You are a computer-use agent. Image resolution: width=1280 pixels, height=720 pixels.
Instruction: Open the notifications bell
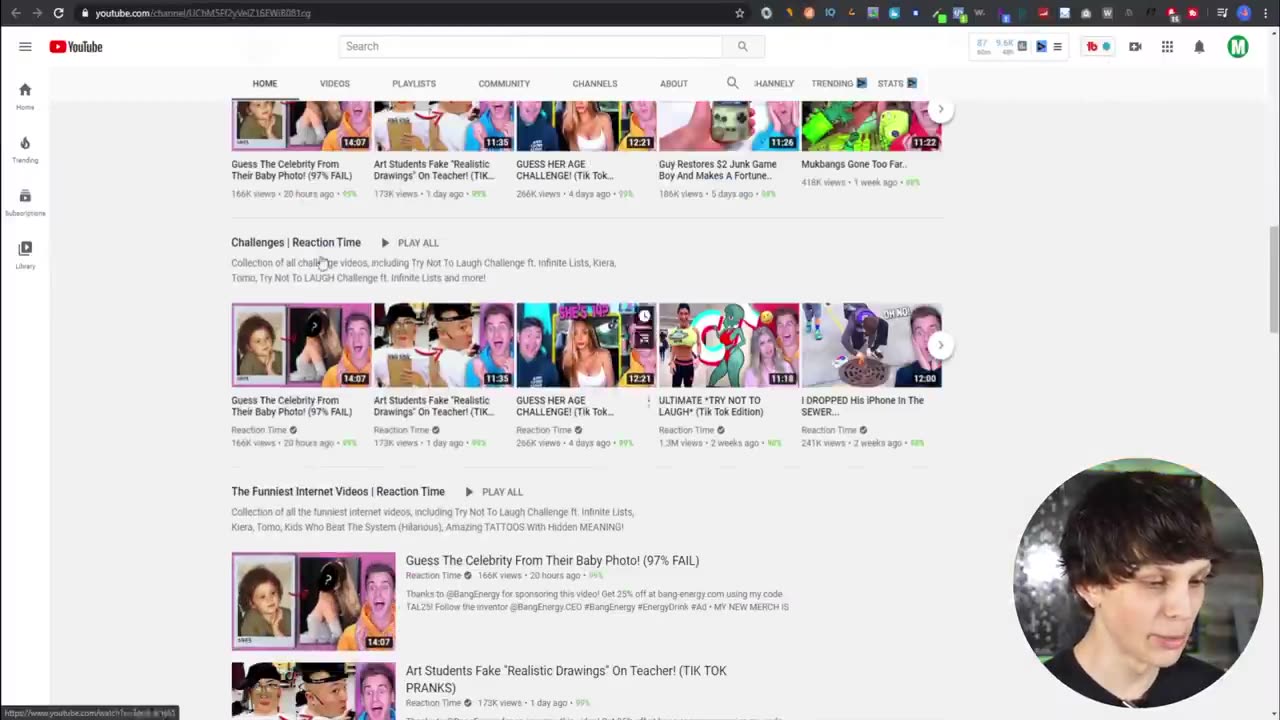pyautogui.click(x=1199, y=47)
